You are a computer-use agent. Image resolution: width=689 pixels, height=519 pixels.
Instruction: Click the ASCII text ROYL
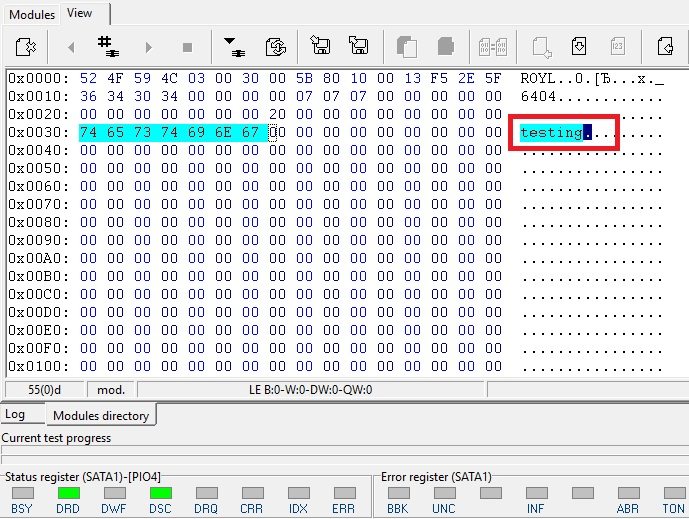pyautogui.click(x=538, y=79)
